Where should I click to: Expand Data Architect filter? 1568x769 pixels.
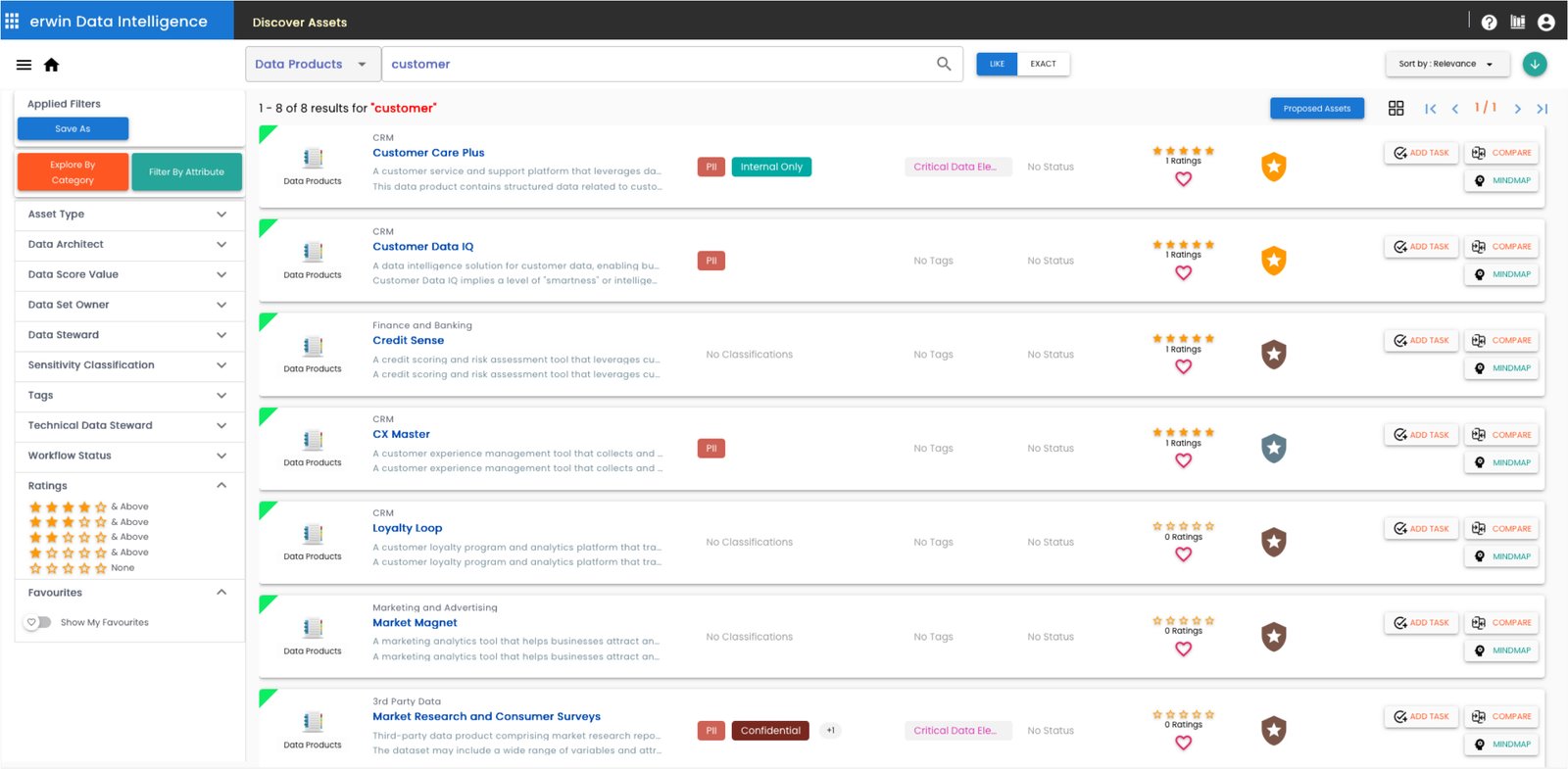[128, 244]
